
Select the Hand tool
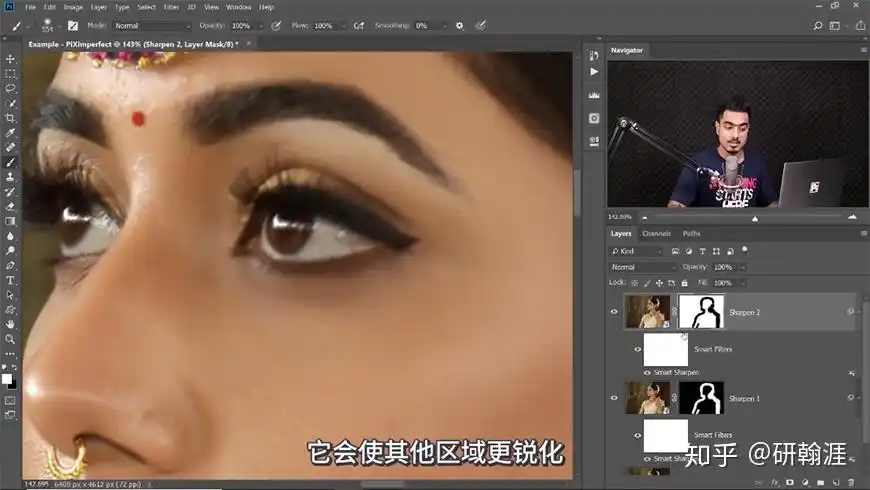point(10,324)
